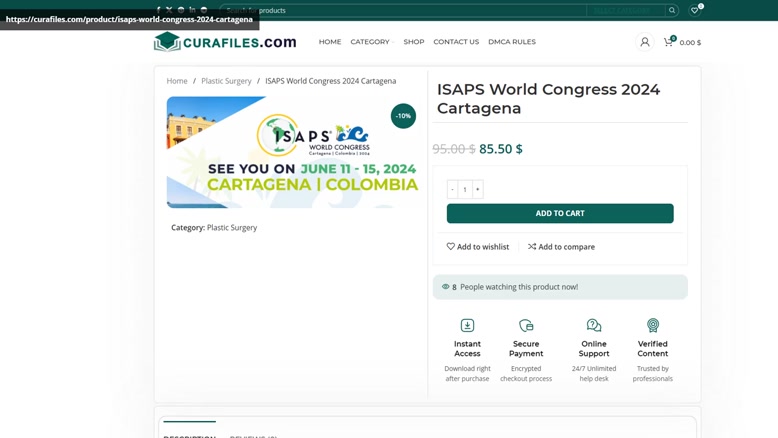The width and height of the screenshot is (778, 438).
Task: Click the eye icon beside watchers count
Action: click(x=446, y=287)
